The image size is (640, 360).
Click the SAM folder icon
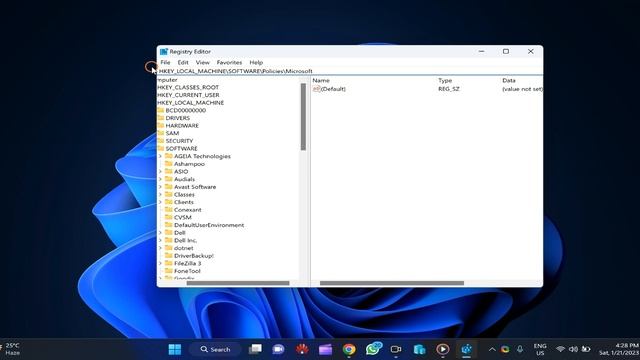160,133
